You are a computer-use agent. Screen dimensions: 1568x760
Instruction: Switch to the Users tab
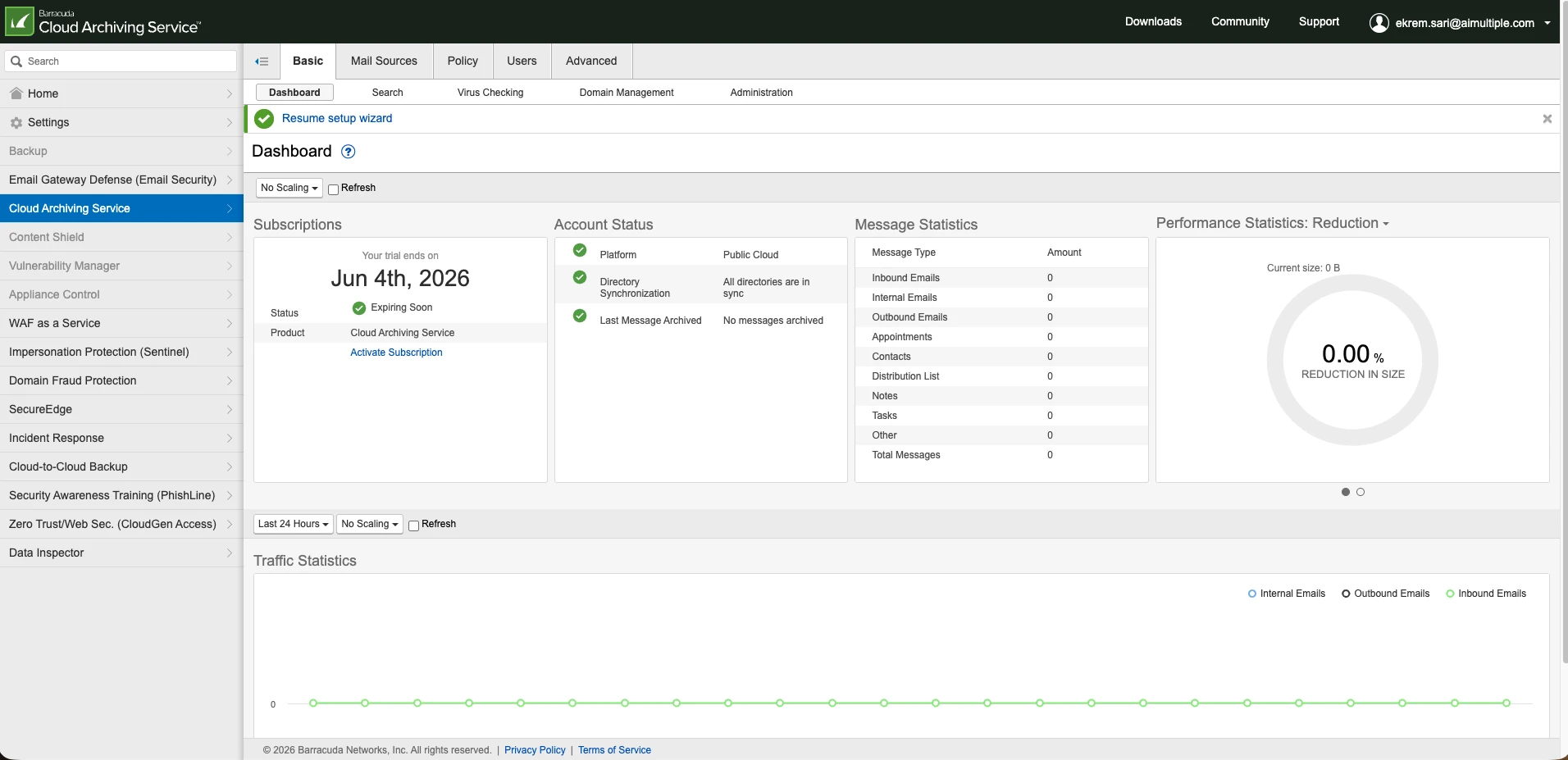(x=522, y=61)
